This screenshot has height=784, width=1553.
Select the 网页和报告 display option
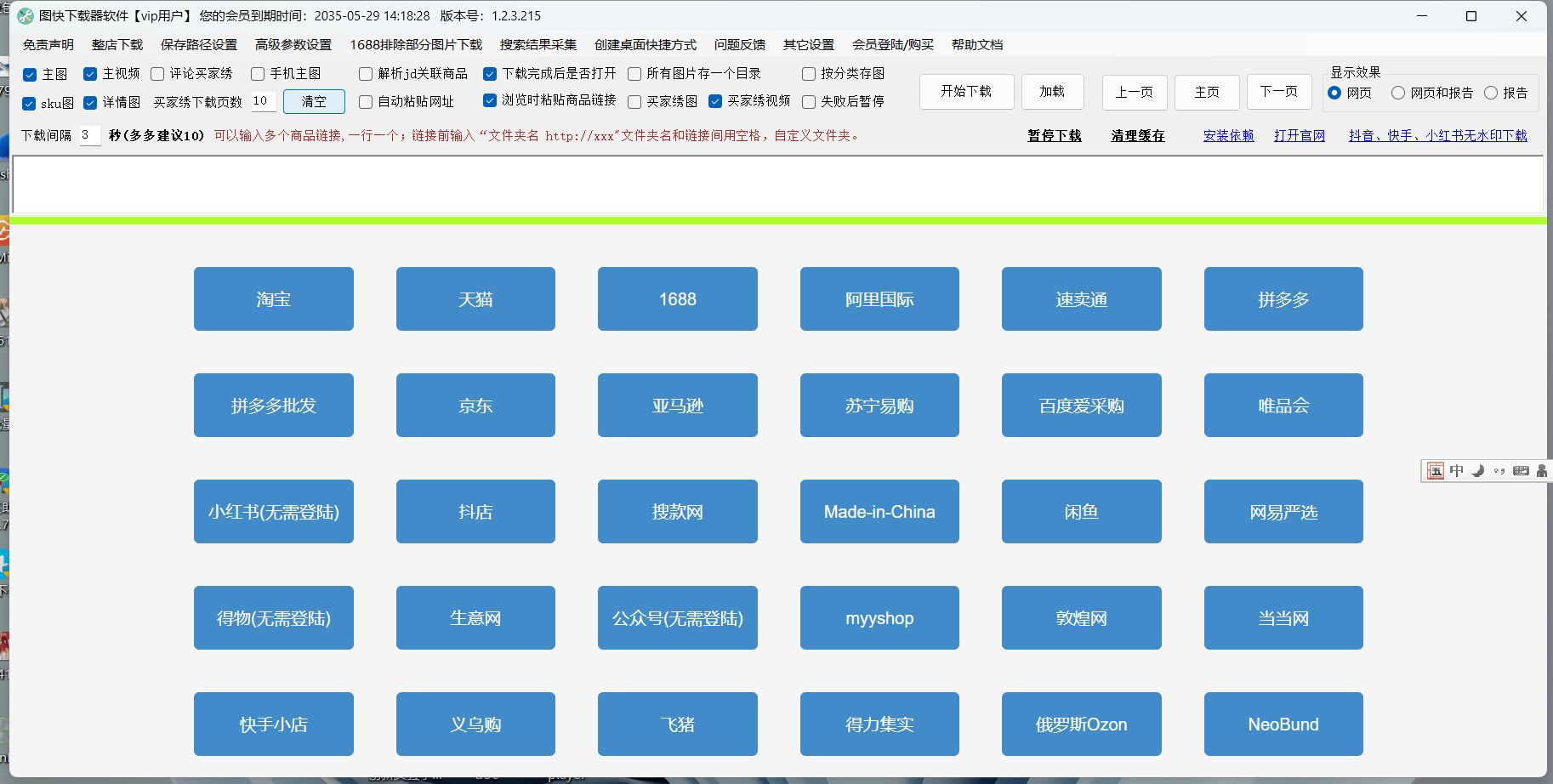(1398, 93)
